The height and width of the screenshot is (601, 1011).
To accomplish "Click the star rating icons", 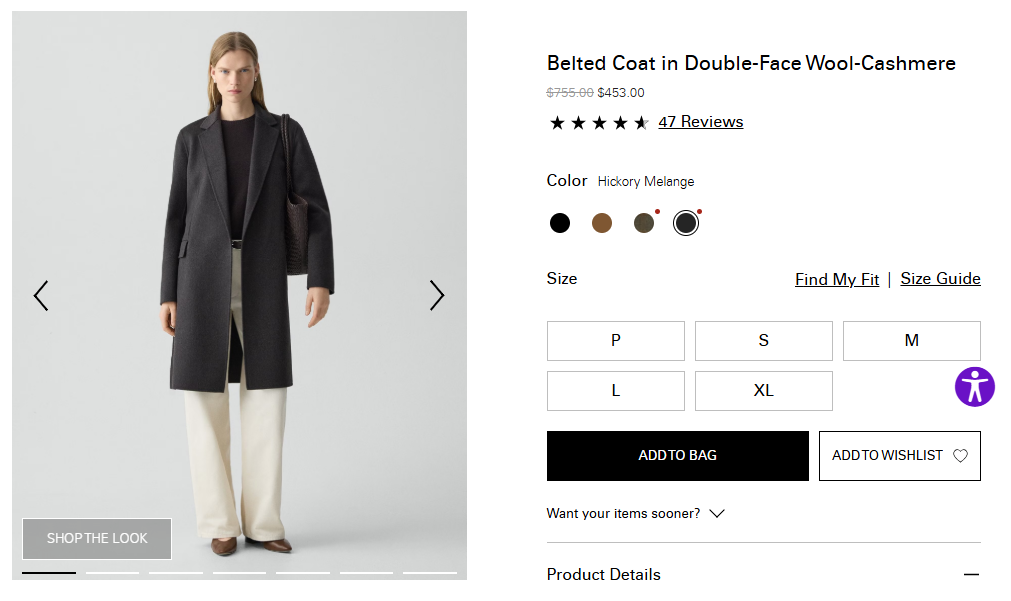I will tap(598, 123).
